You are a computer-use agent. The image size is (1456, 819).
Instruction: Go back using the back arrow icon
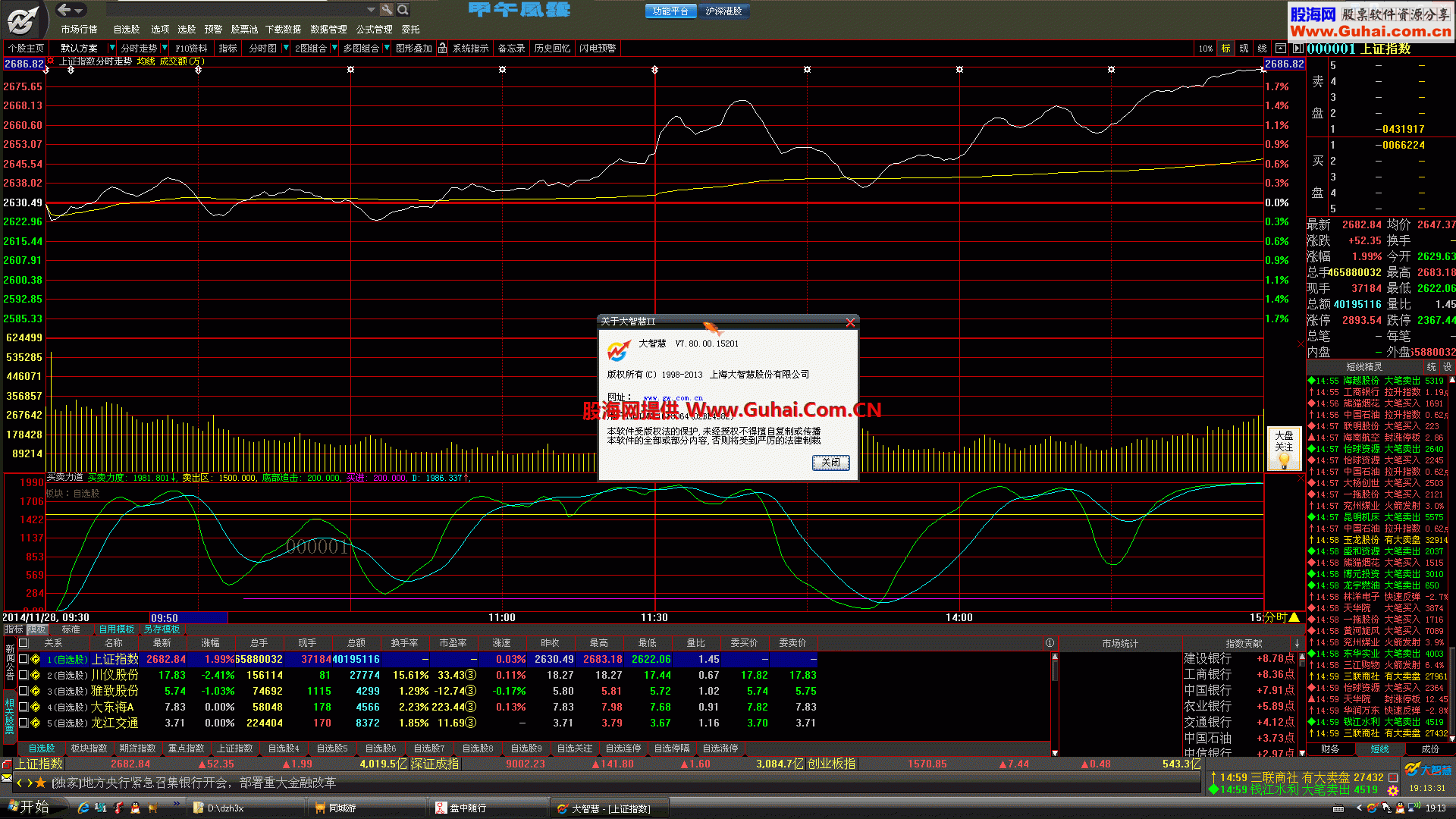[x=64, y=10]
